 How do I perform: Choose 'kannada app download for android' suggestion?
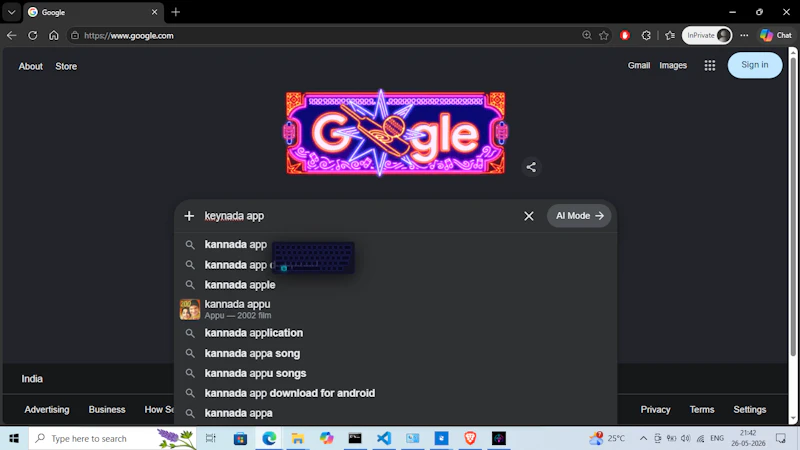coord(395,393)
